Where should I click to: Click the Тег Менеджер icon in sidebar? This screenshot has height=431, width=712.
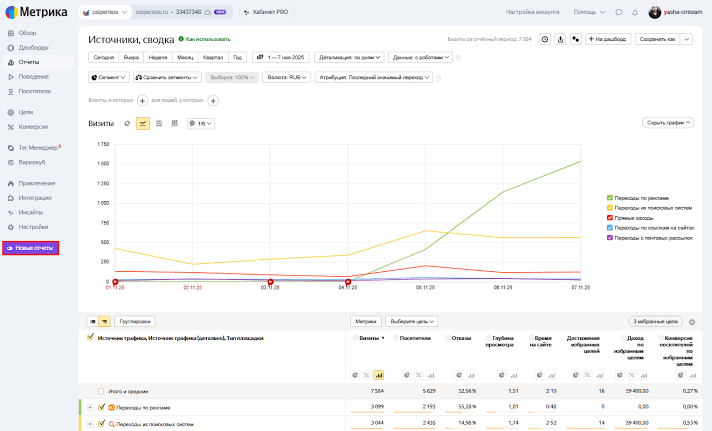[10, 148]
